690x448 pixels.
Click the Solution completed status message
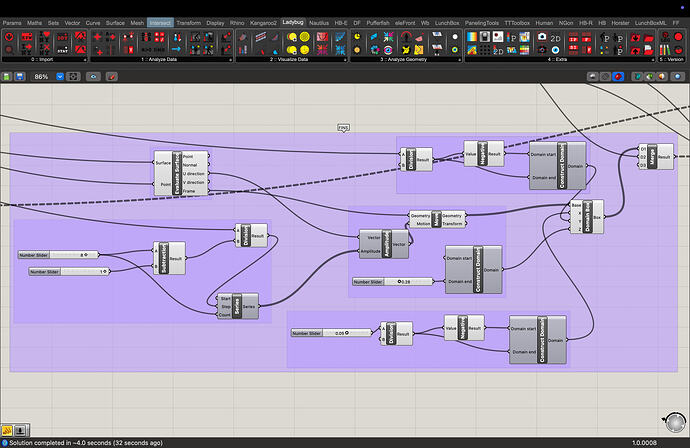pos(86,443)
